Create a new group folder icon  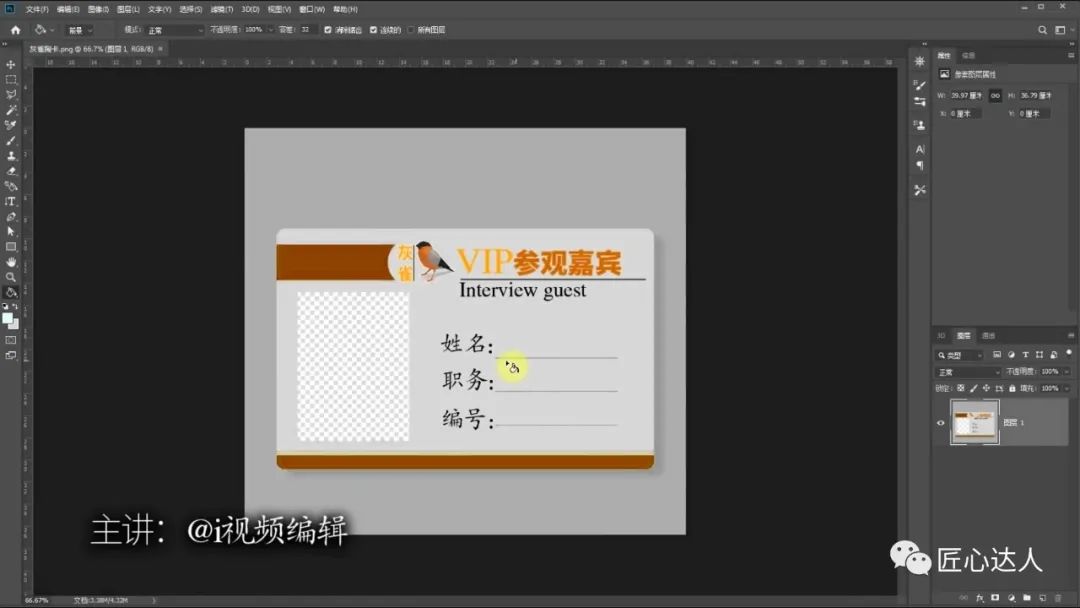tap(1026, 598)
